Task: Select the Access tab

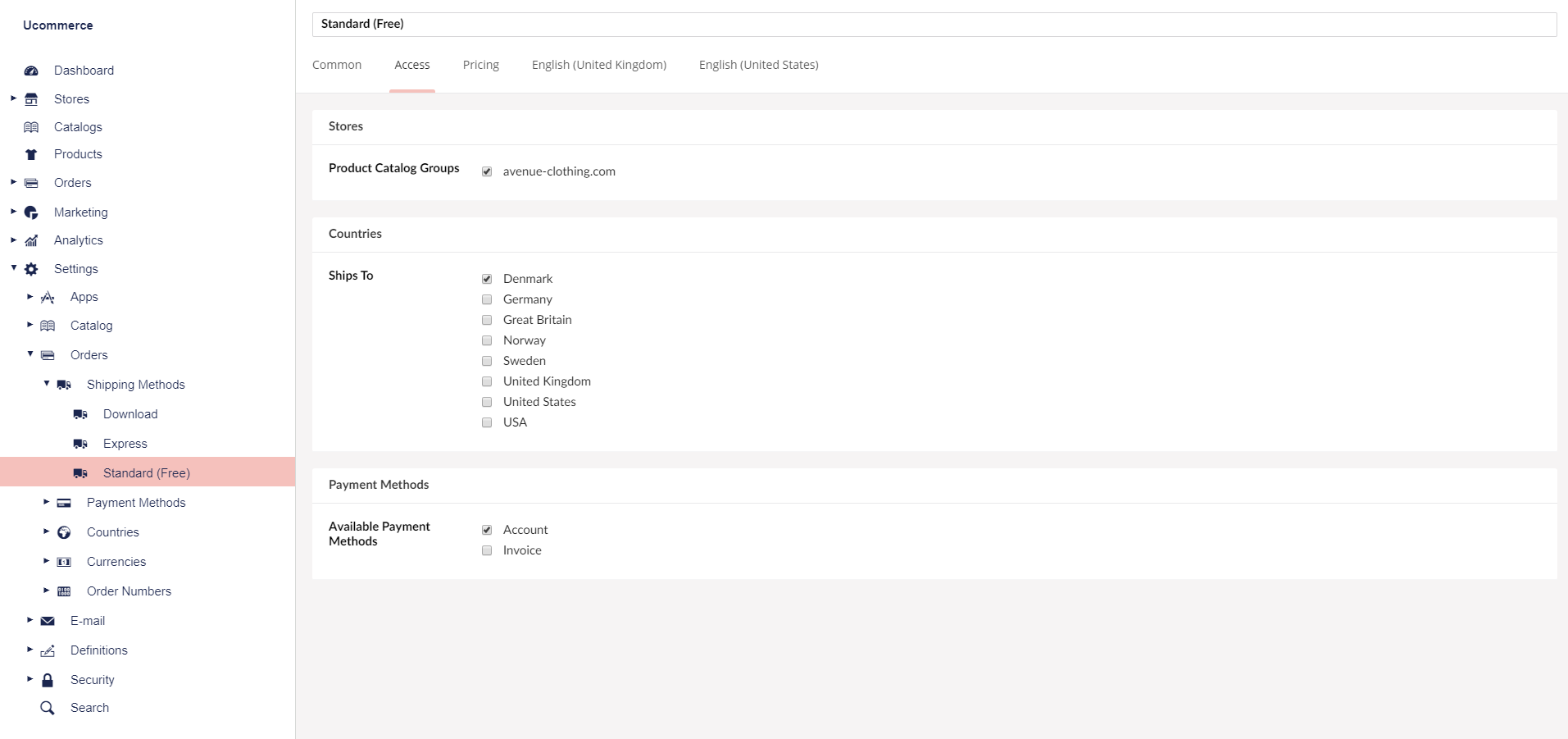Action: (412, 65)
